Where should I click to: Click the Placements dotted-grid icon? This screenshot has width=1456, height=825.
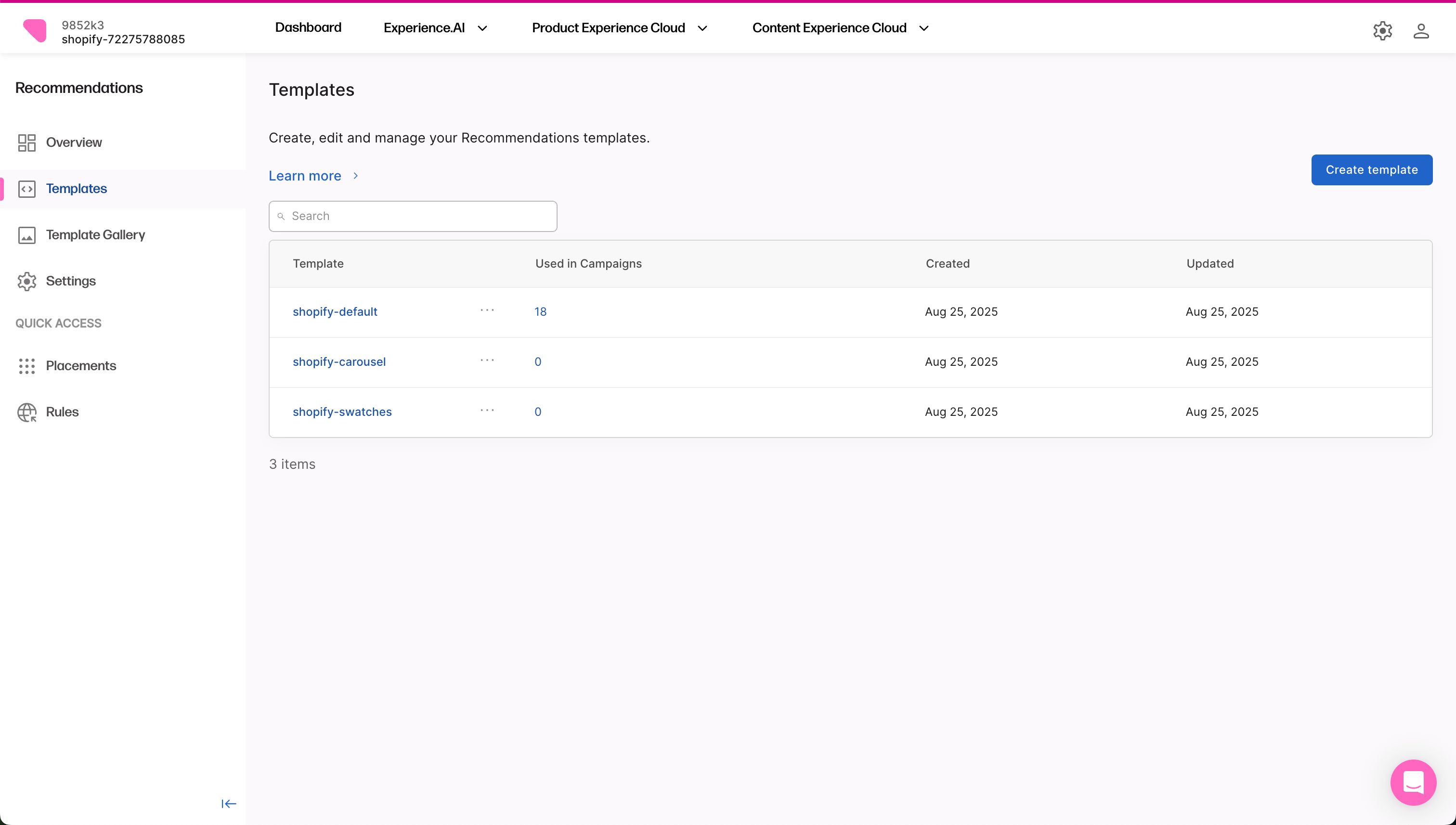[x=26, y=366]
